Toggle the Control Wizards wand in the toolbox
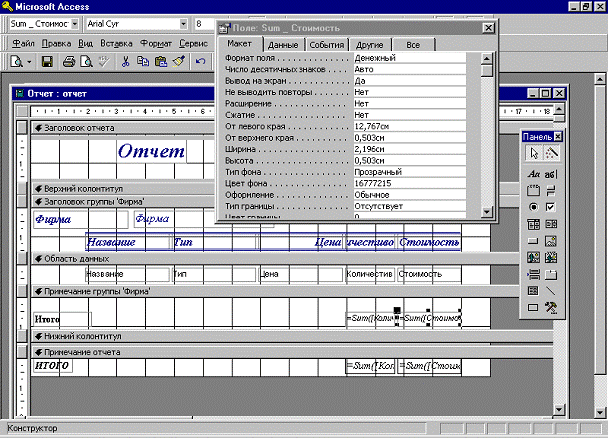The height and width of the screenshot is (438, 608). click(x=551, y=154)
